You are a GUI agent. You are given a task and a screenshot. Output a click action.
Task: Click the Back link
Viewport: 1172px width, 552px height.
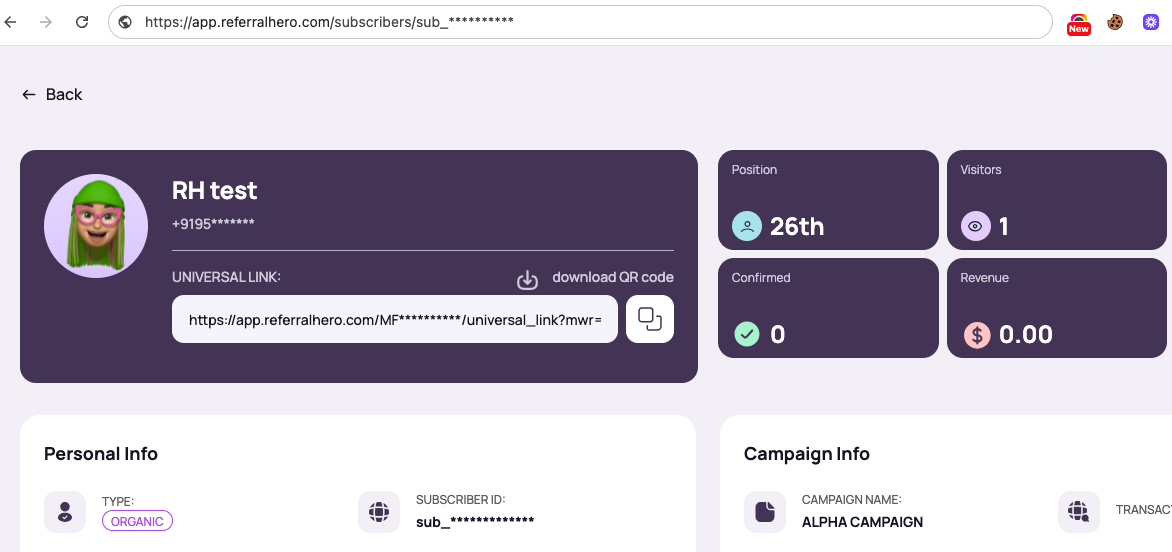point(52,94)
